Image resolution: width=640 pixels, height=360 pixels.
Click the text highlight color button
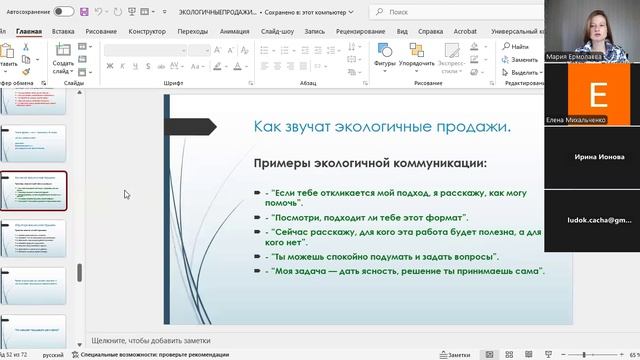click(218, 66)
